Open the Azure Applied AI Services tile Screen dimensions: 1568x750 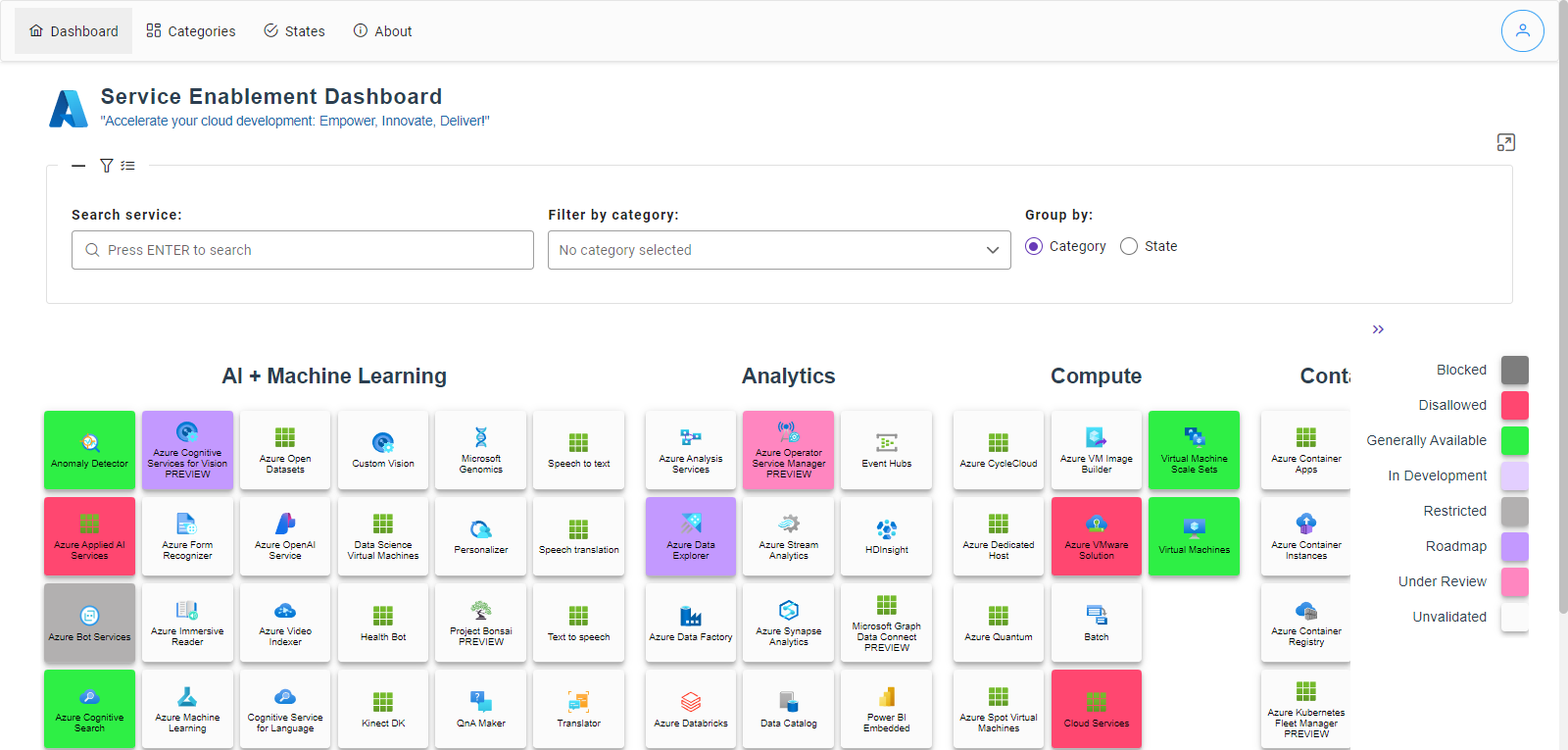click(89, 536)
